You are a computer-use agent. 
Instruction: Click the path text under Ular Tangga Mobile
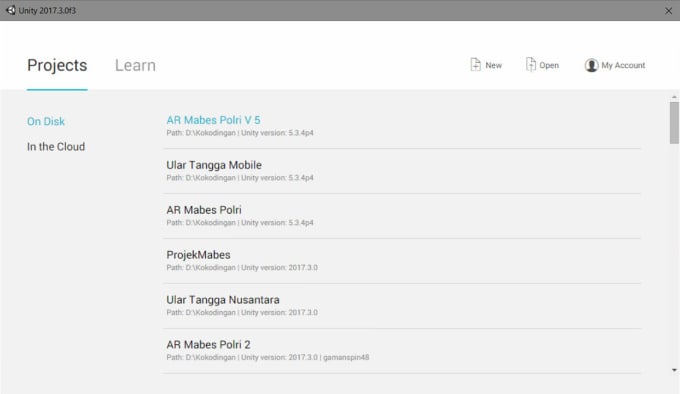coord(240,178)
